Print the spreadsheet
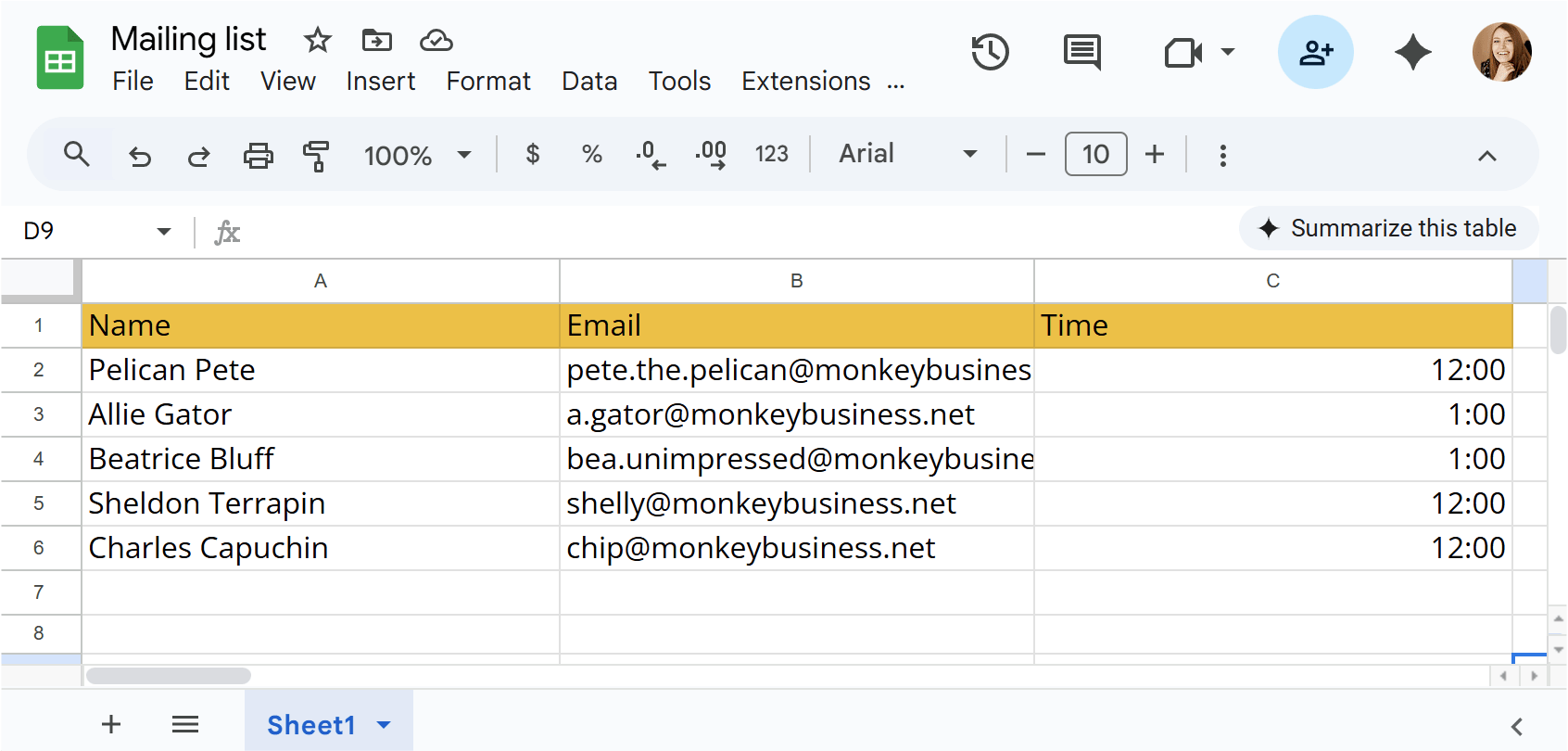The width and height of the screenshot is (1568, 751). [259, 155]
